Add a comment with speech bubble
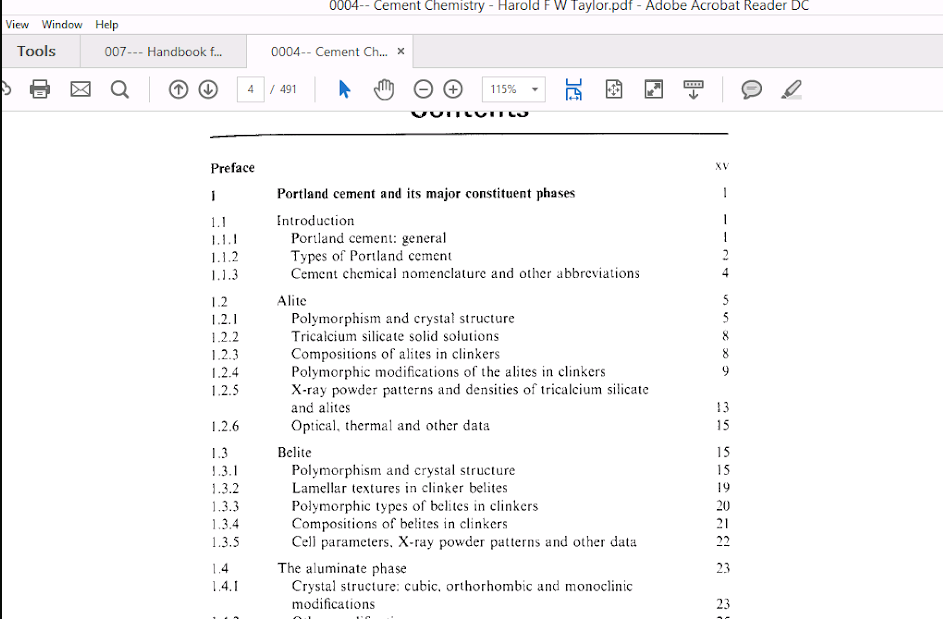 pos(751,90)
